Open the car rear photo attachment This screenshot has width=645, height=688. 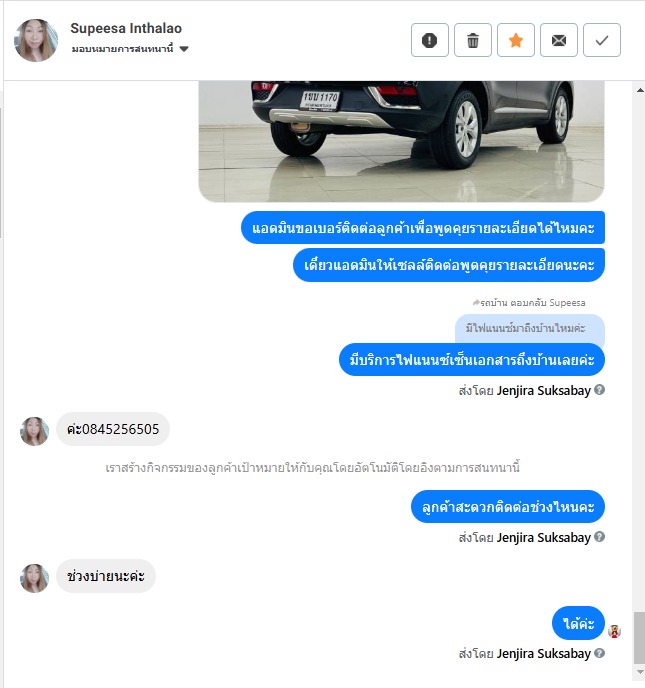(x=401, y=141)
